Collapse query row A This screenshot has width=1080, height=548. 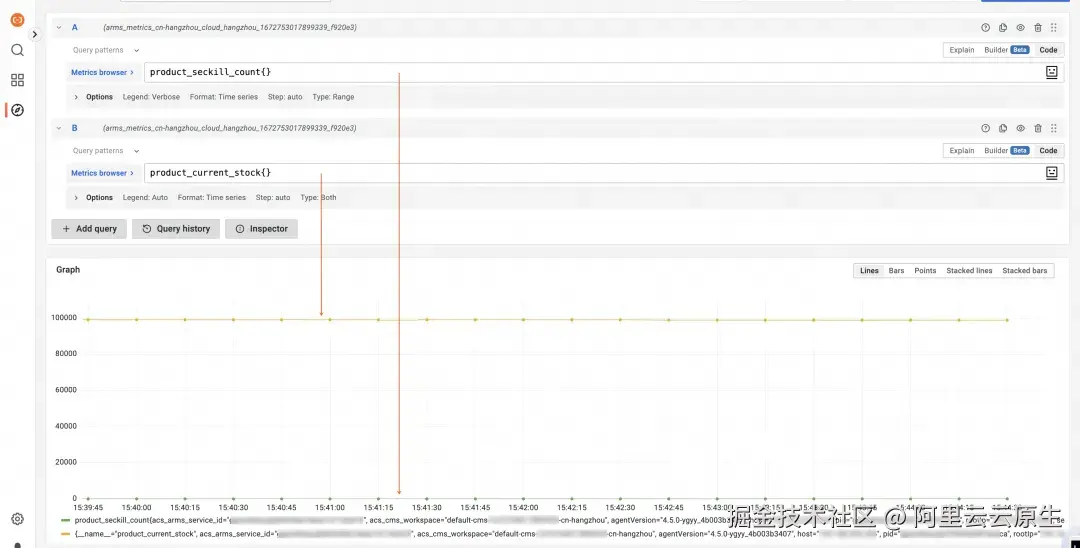pyautogui.click(x=59, y=28)
